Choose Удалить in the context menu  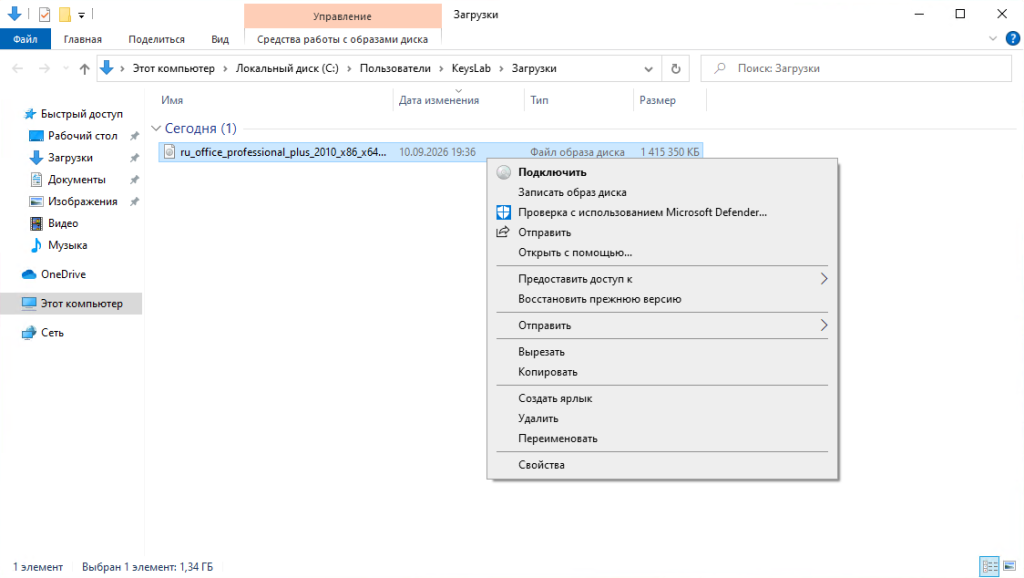[x=662, y=419]
